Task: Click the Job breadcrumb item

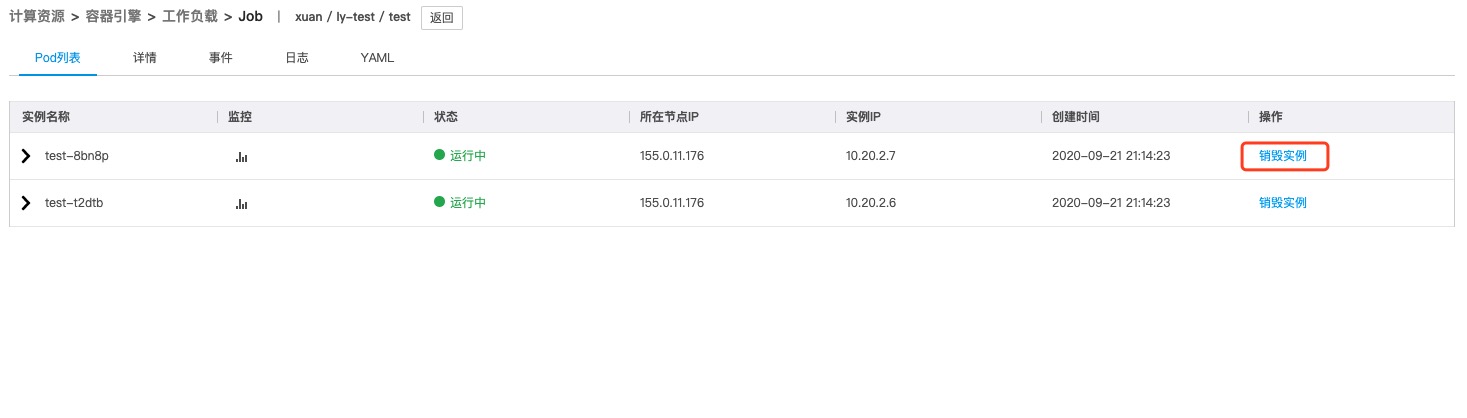Action: pyautogui.click(x=250, y=17)
